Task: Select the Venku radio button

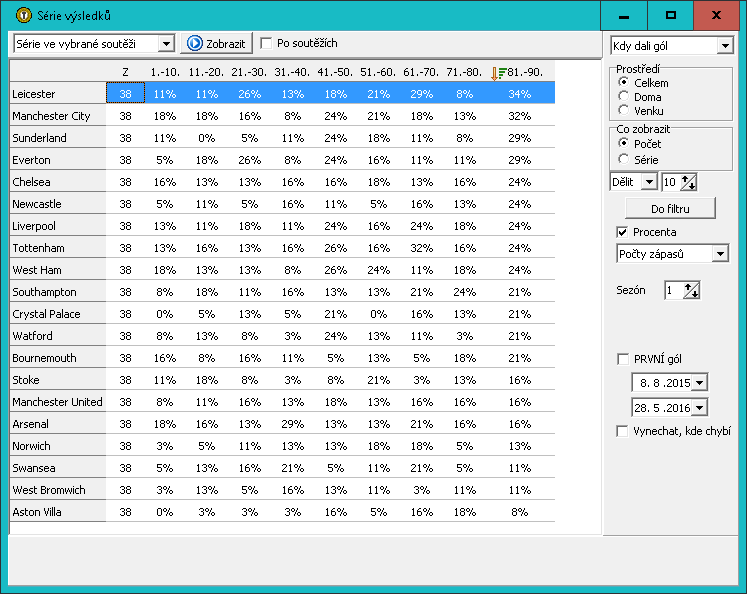Action: [x=623, y=110]
